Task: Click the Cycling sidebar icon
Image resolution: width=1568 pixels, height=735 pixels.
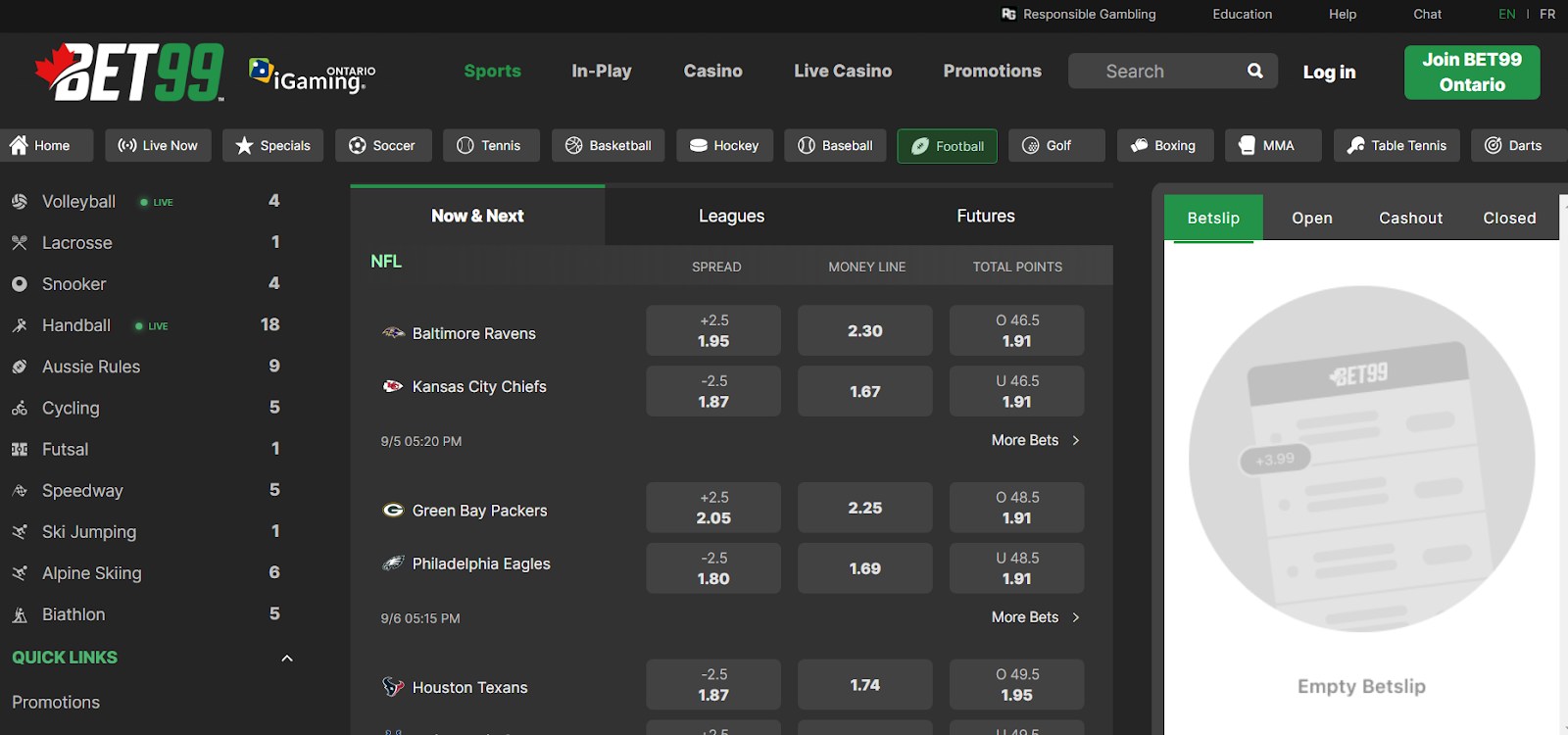Action: coord(20,408)
